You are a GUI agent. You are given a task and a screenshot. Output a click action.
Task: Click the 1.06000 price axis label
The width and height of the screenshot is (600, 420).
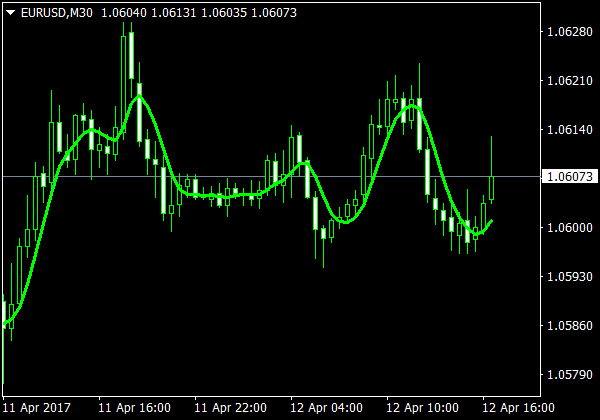coord(570,228)
